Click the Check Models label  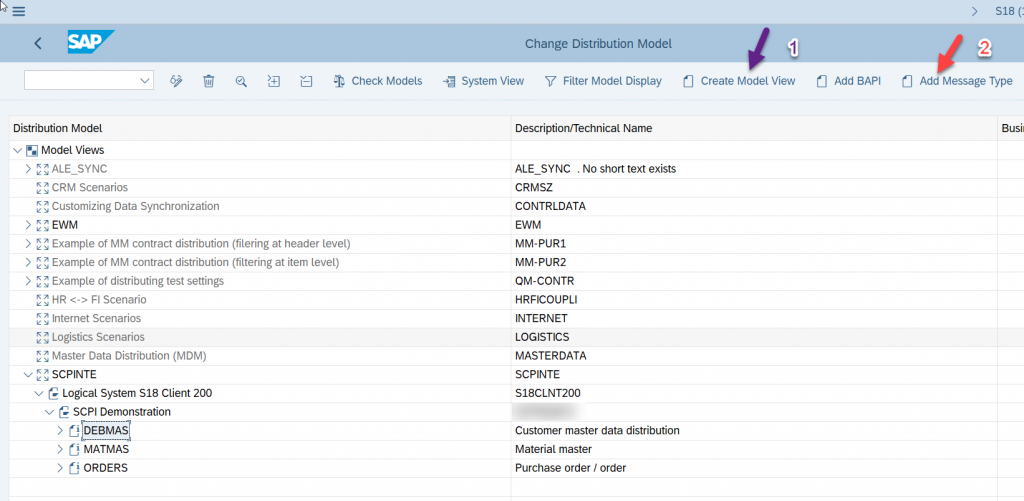(x=387, y=81)
